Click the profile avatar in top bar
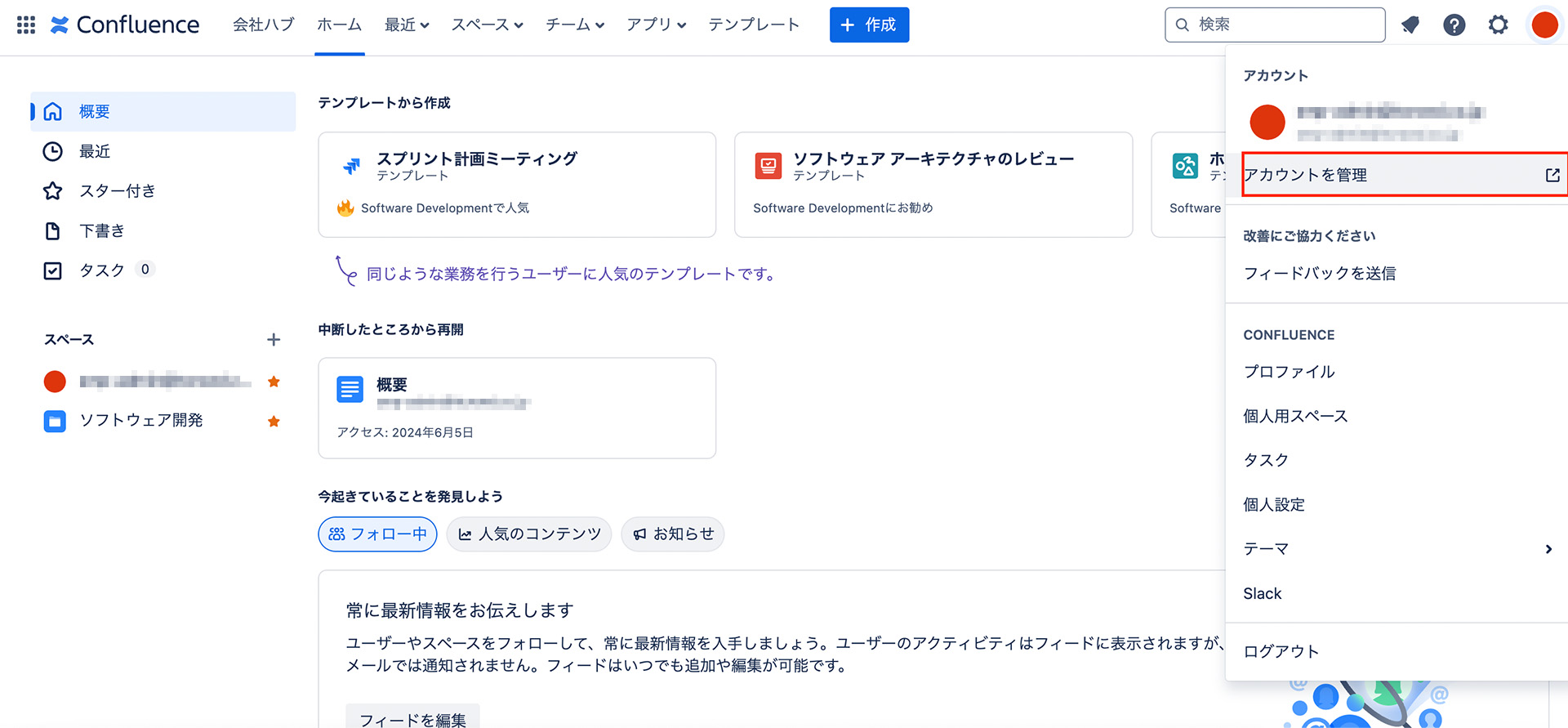This screenshot has width=1568, height=728. tap(1544, 25)
